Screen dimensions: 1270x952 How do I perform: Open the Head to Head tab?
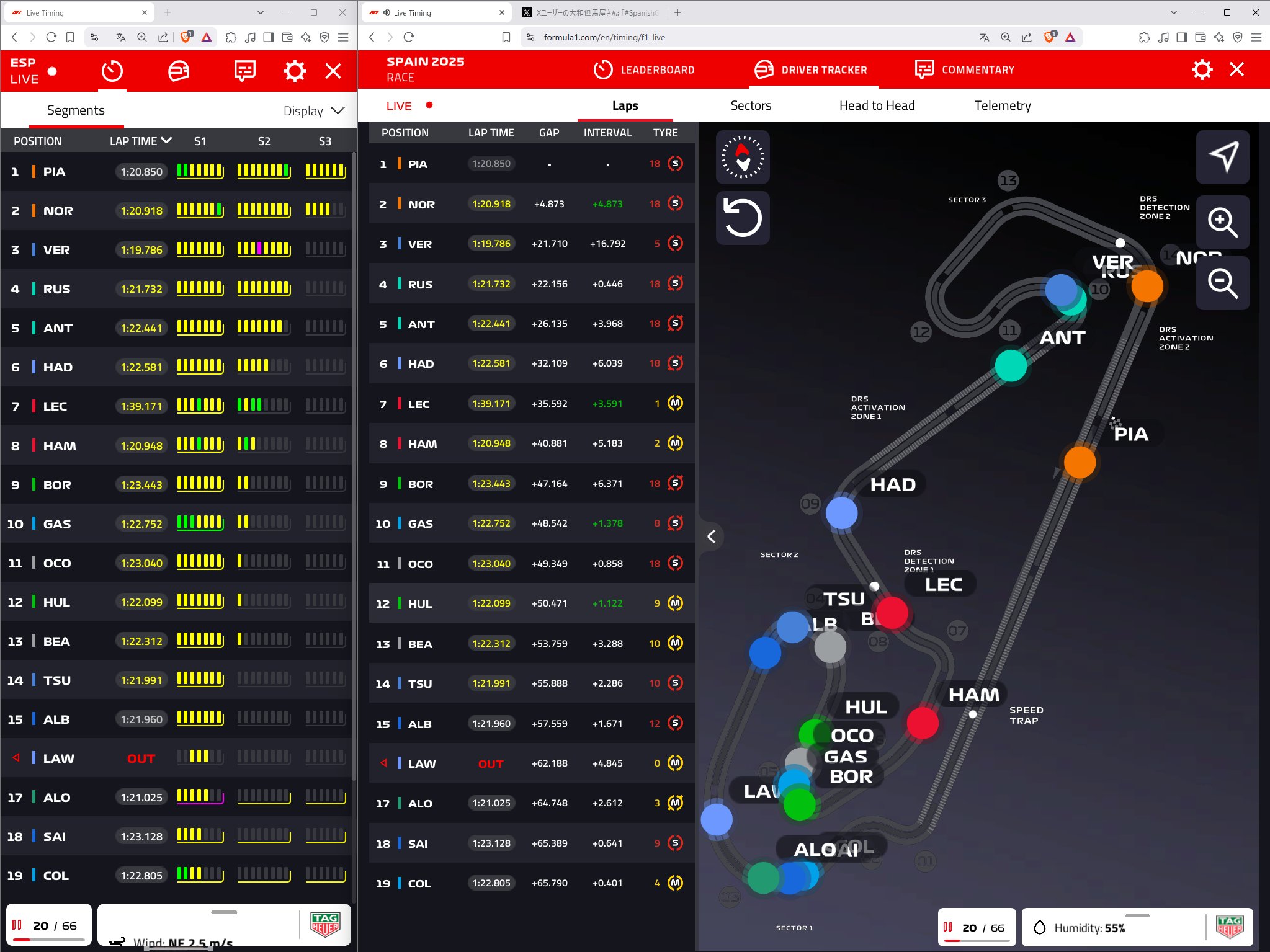coord(877,105)
